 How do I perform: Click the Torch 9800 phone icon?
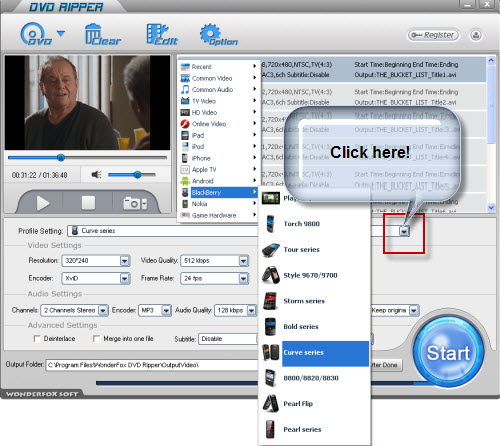(270, 223)
